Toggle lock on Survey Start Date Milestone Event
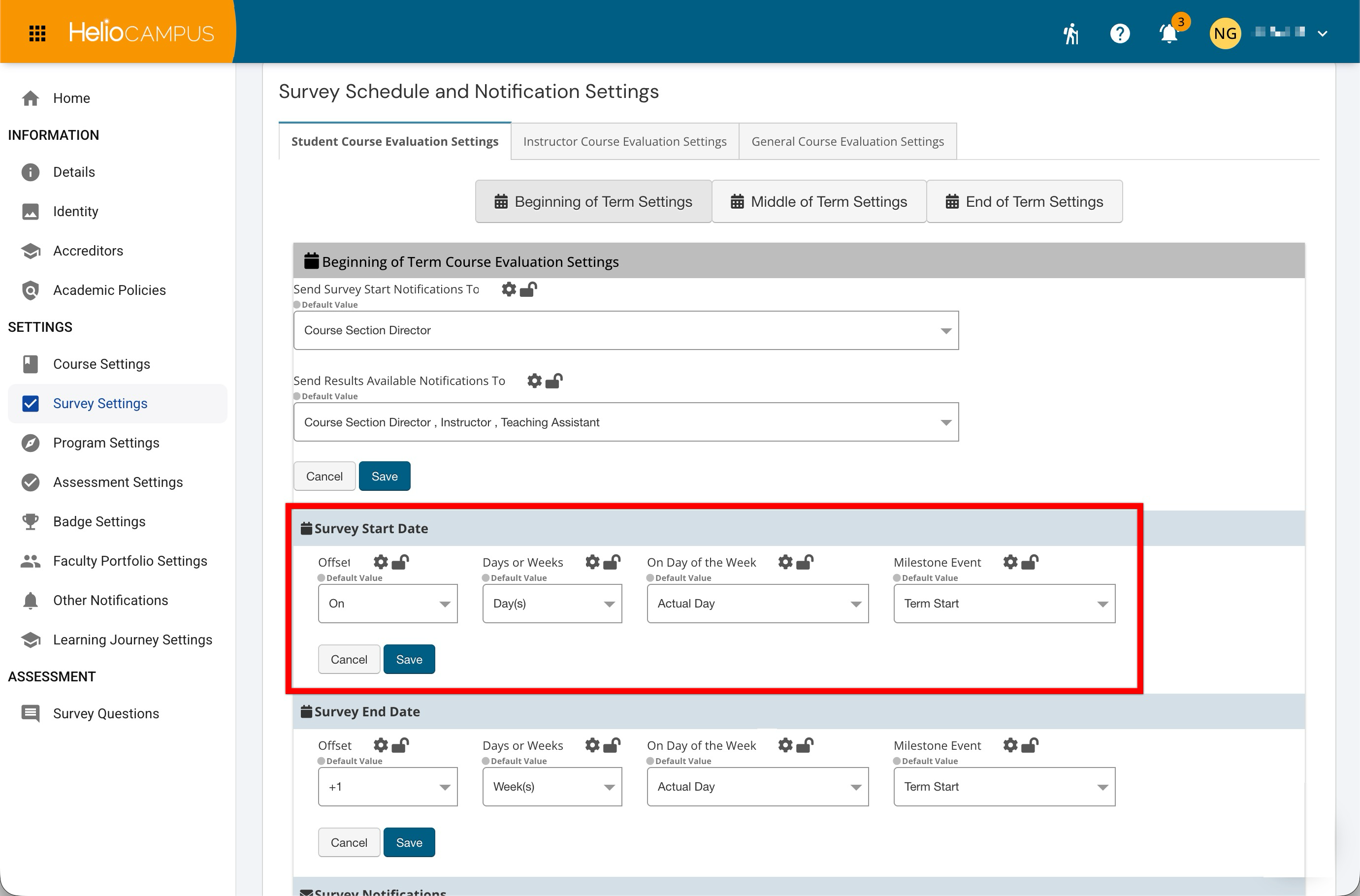Viewport: 1360px width, 896px height. coord(1030,562)
